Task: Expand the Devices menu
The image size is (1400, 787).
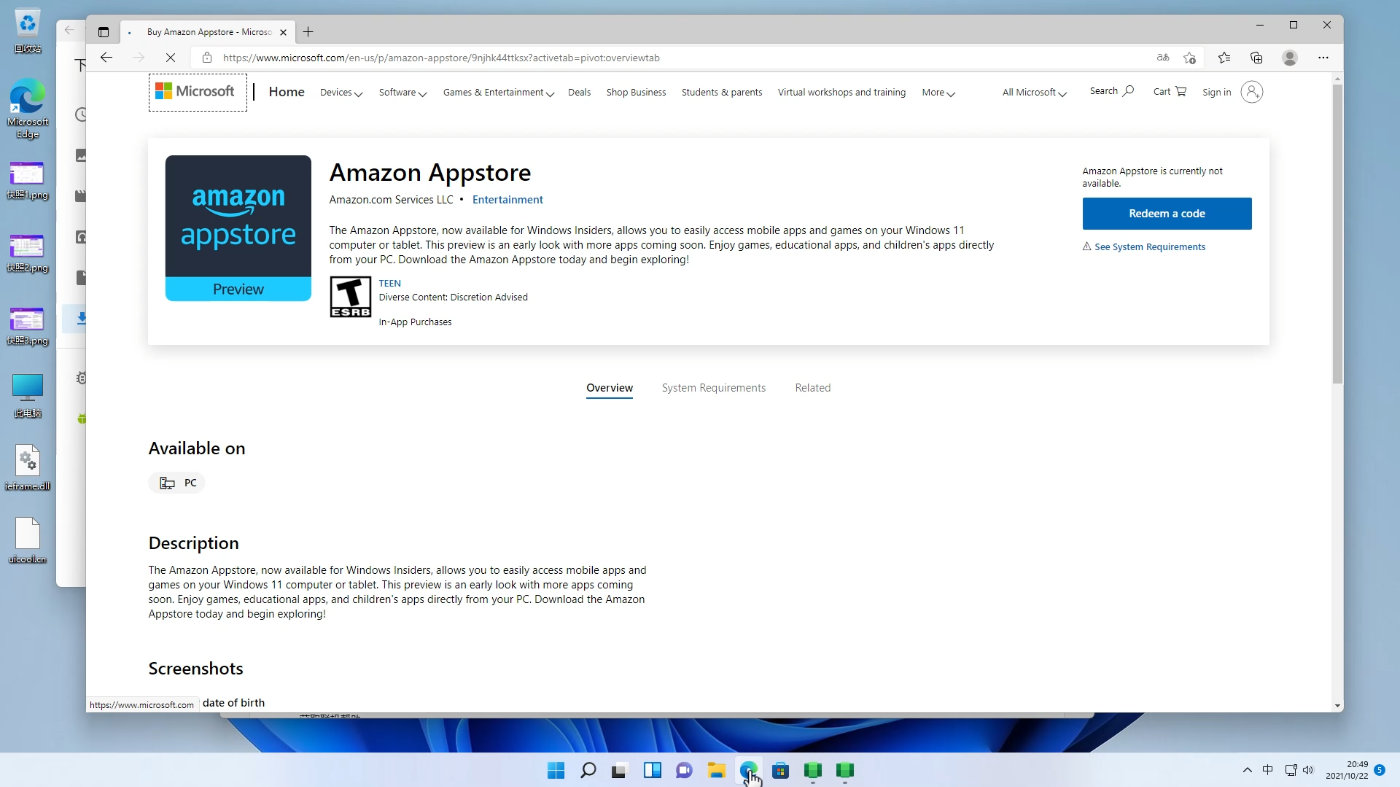Action: pyautogui.click(x=342, y=92)
